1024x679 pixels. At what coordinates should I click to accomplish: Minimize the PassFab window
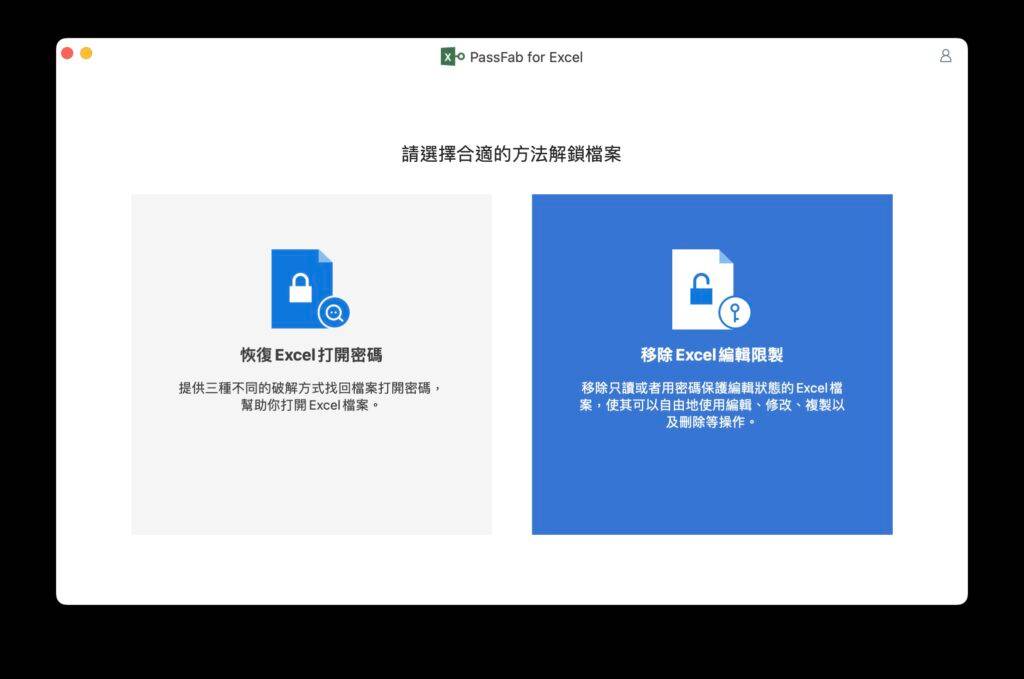[x=85, y=51]
